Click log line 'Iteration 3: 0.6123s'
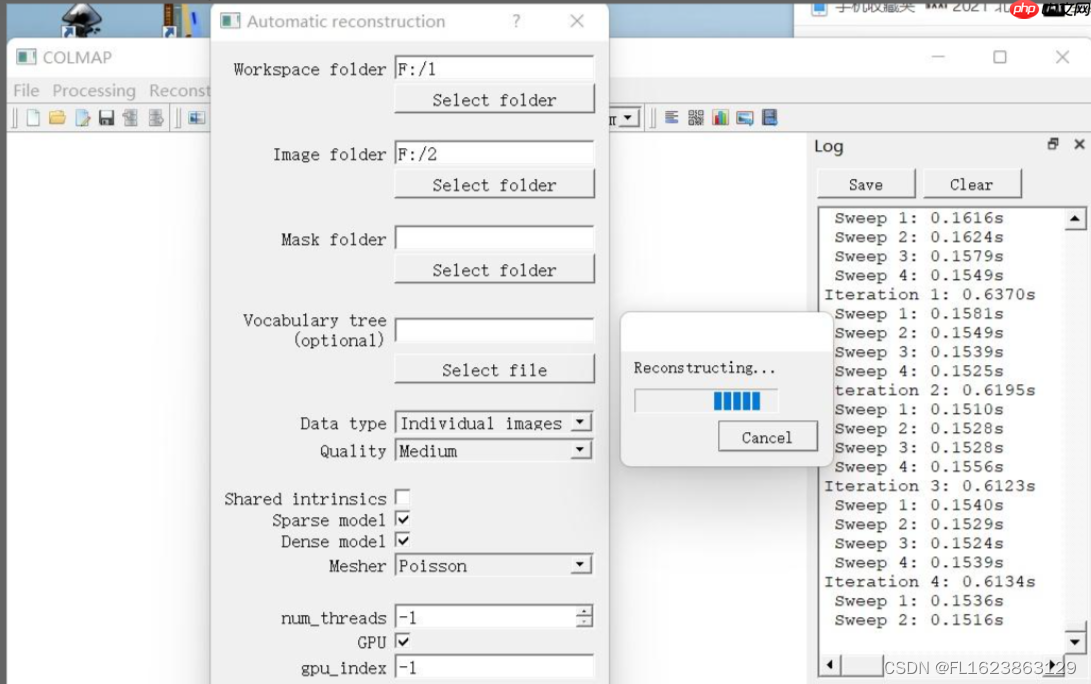This screenshot has width=1091, height=684. pyautogui.click(x=930, y=486)
